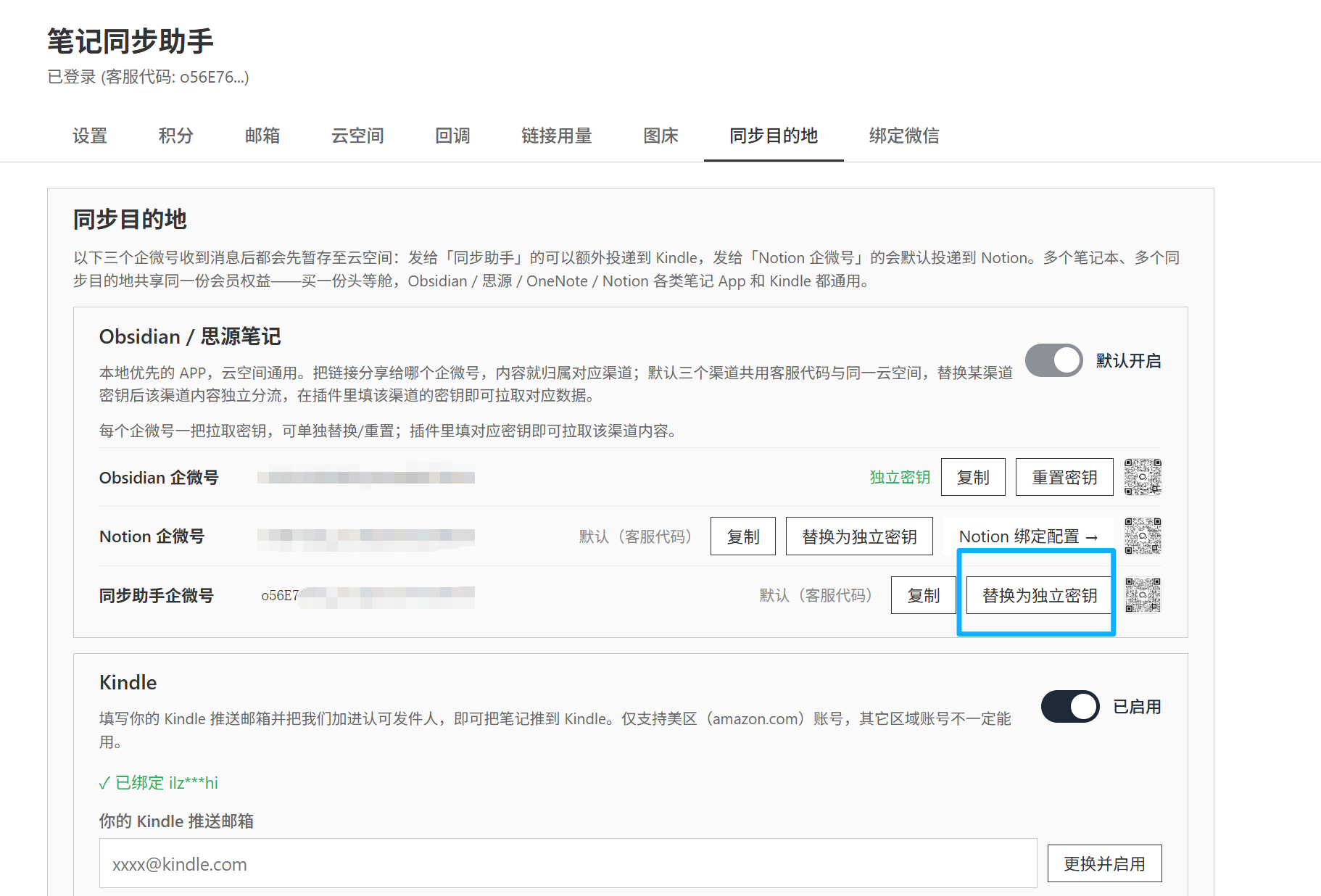This screenshot has height=896, width=1321.
Task: Click the 更换并启用 button
Action: click(1104, 863)
